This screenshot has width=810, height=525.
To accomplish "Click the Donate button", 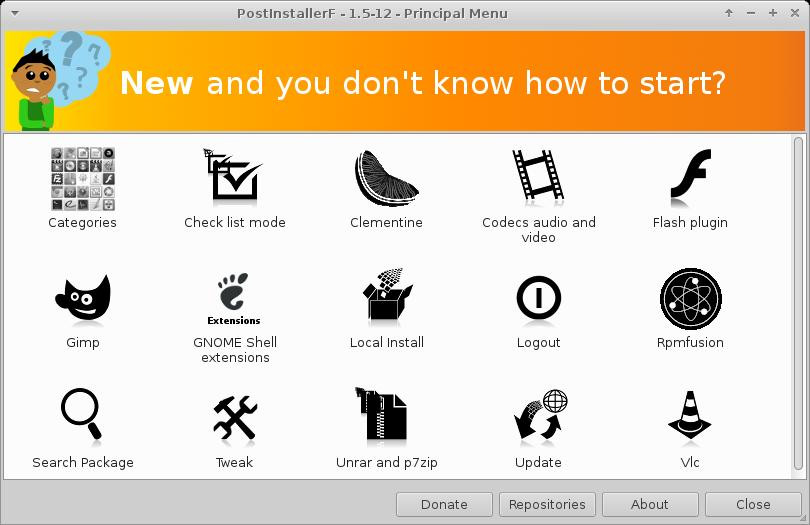I will 444,504.
